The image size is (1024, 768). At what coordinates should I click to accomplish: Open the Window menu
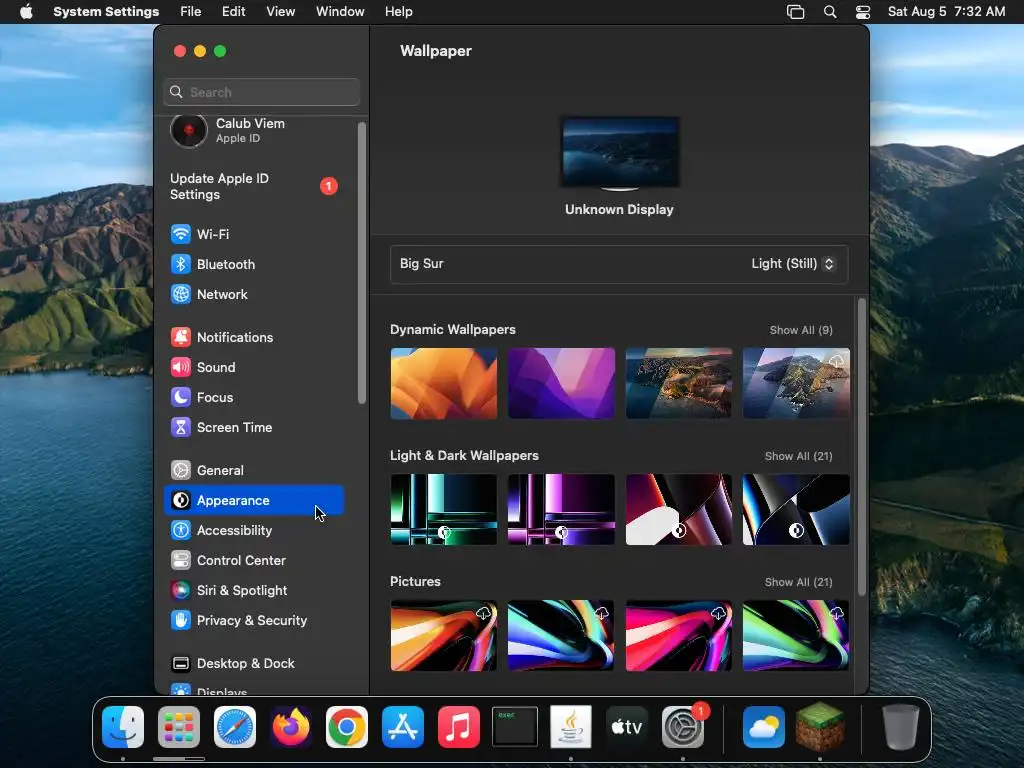point(340,11)
